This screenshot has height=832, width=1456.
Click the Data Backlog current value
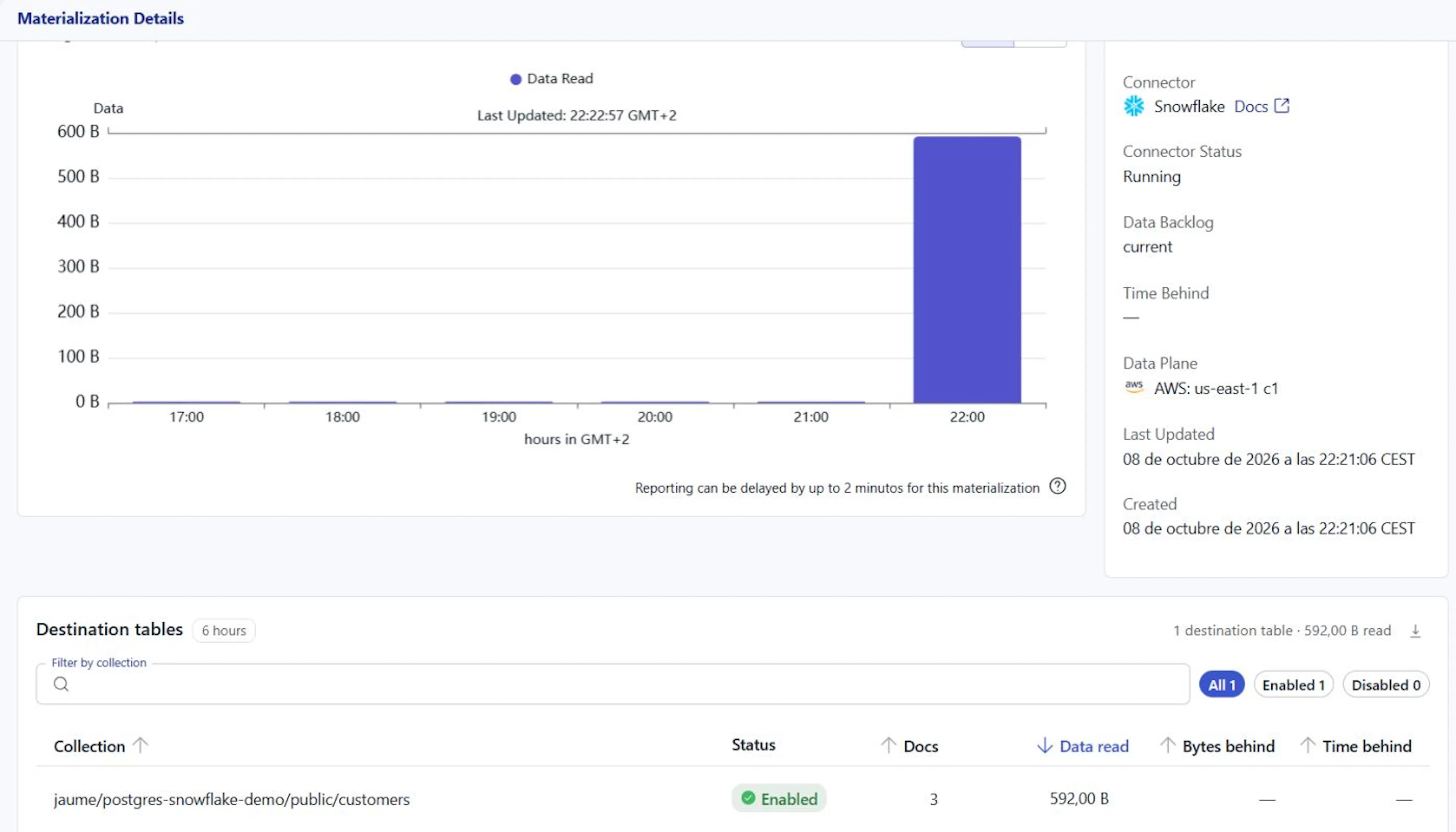[x=1147, y=247]
